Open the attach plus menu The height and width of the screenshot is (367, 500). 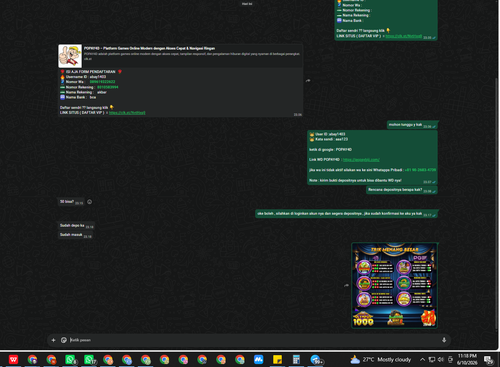(53, 340)
